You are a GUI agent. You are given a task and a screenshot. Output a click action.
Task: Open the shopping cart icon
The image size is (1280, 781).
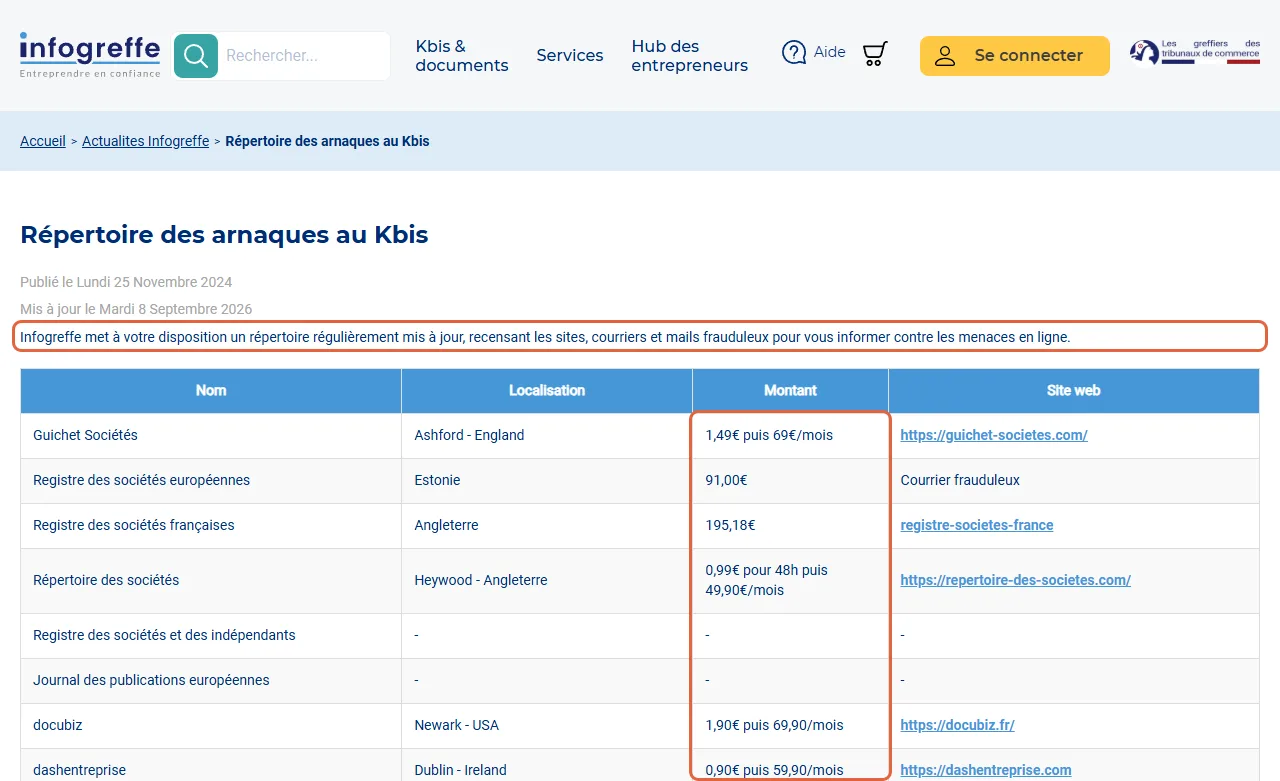click(x=875, y=53)
